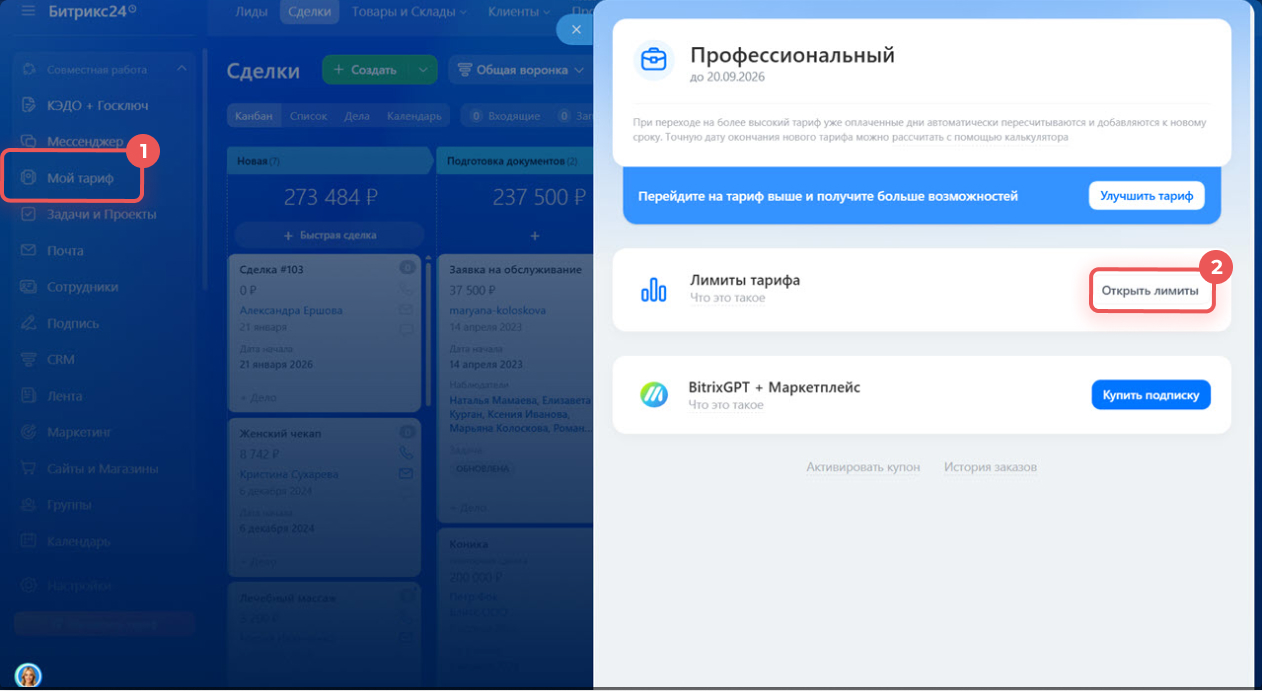Click the user avatar at the sidebar bottom
Screen dimensions: 1262x691
(28, 676)
